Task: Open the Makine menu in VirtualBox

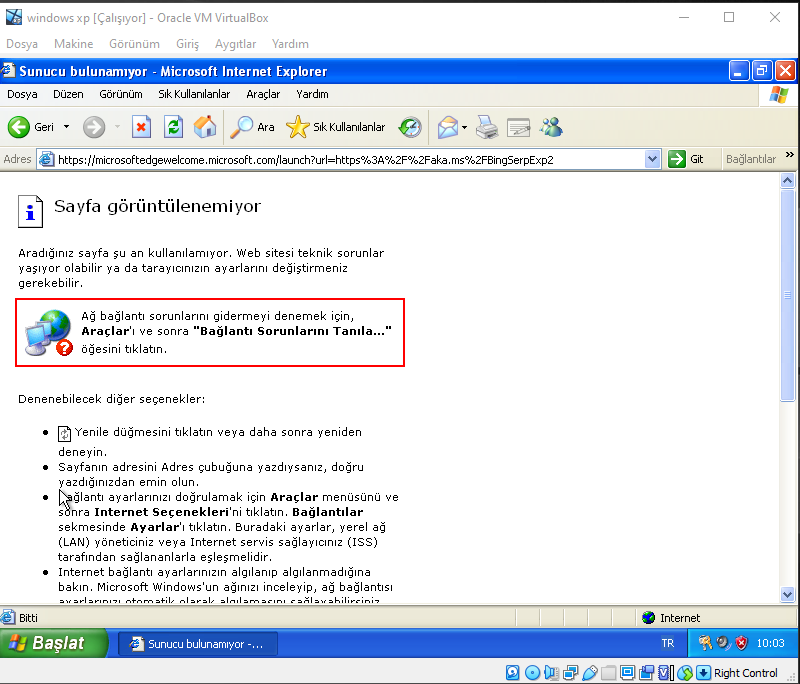Action: click(x=74, y=44)
